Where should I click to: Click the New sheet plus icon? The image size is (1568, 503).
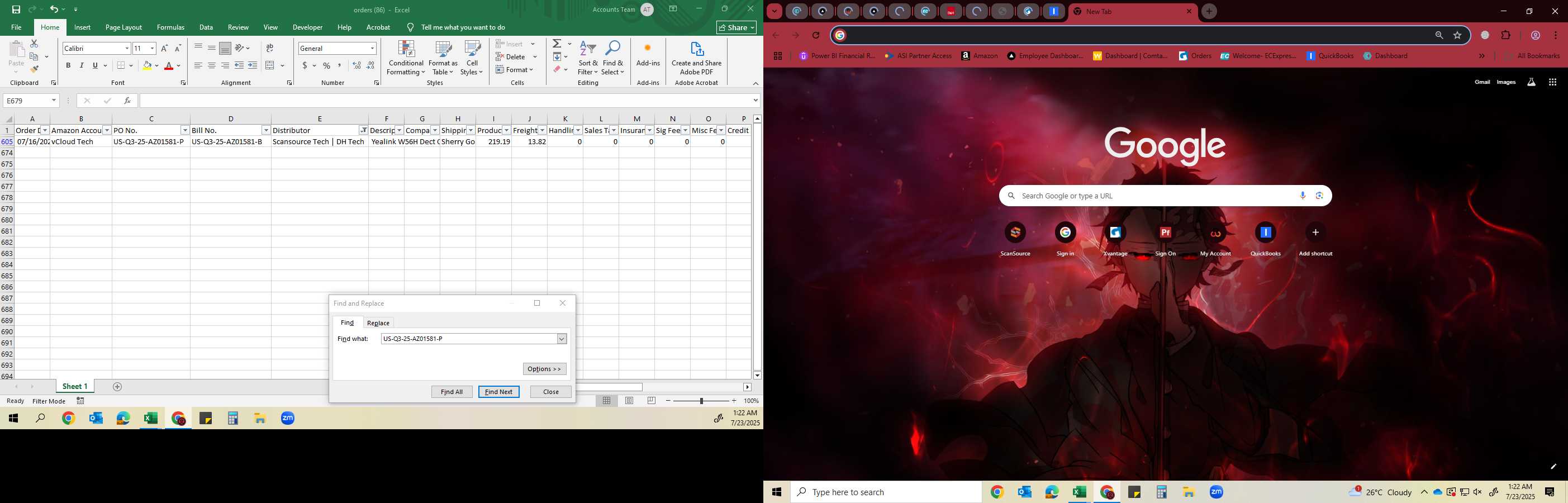point(117,387)
